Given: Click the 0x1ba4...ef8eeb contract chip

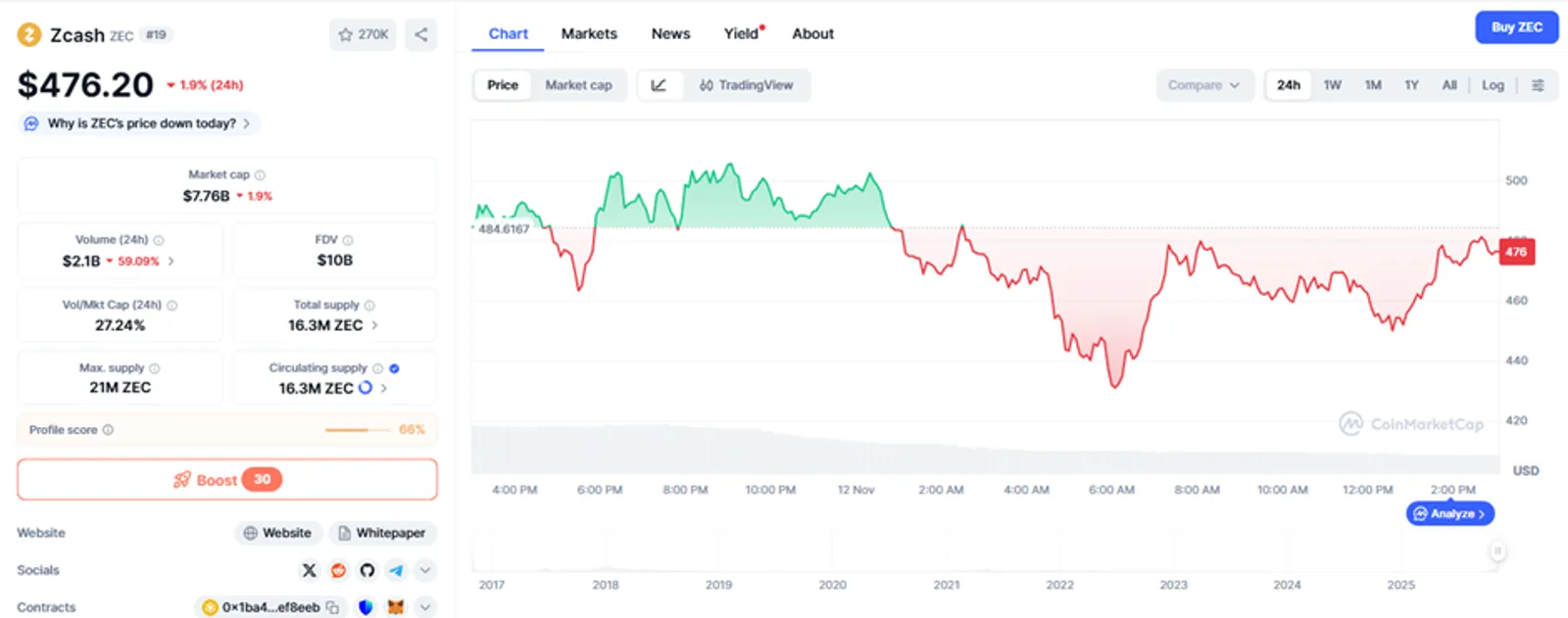Looking at the screenshot, I should (269, 607).
